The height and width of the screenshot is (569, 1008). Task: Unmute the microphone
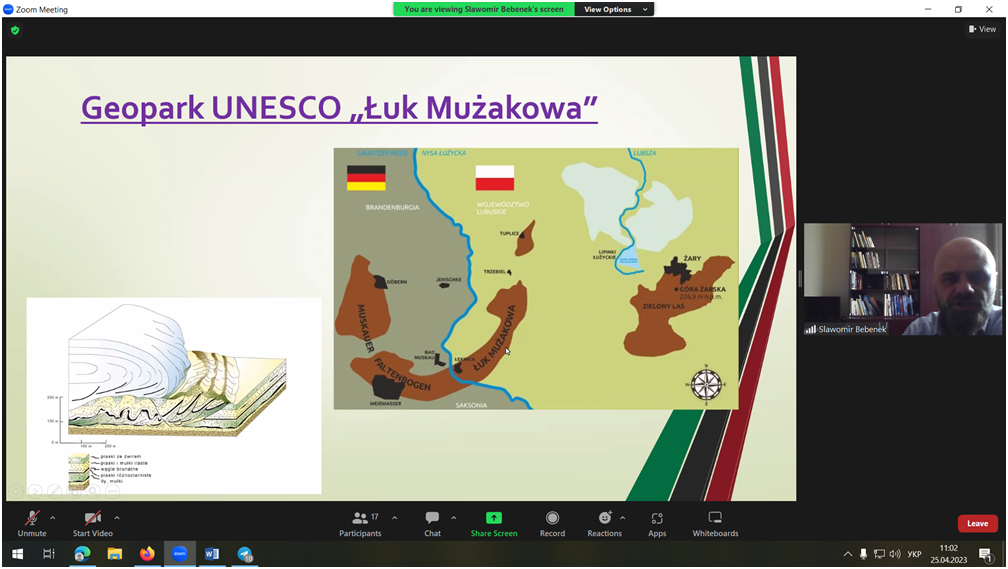(32, 521)
